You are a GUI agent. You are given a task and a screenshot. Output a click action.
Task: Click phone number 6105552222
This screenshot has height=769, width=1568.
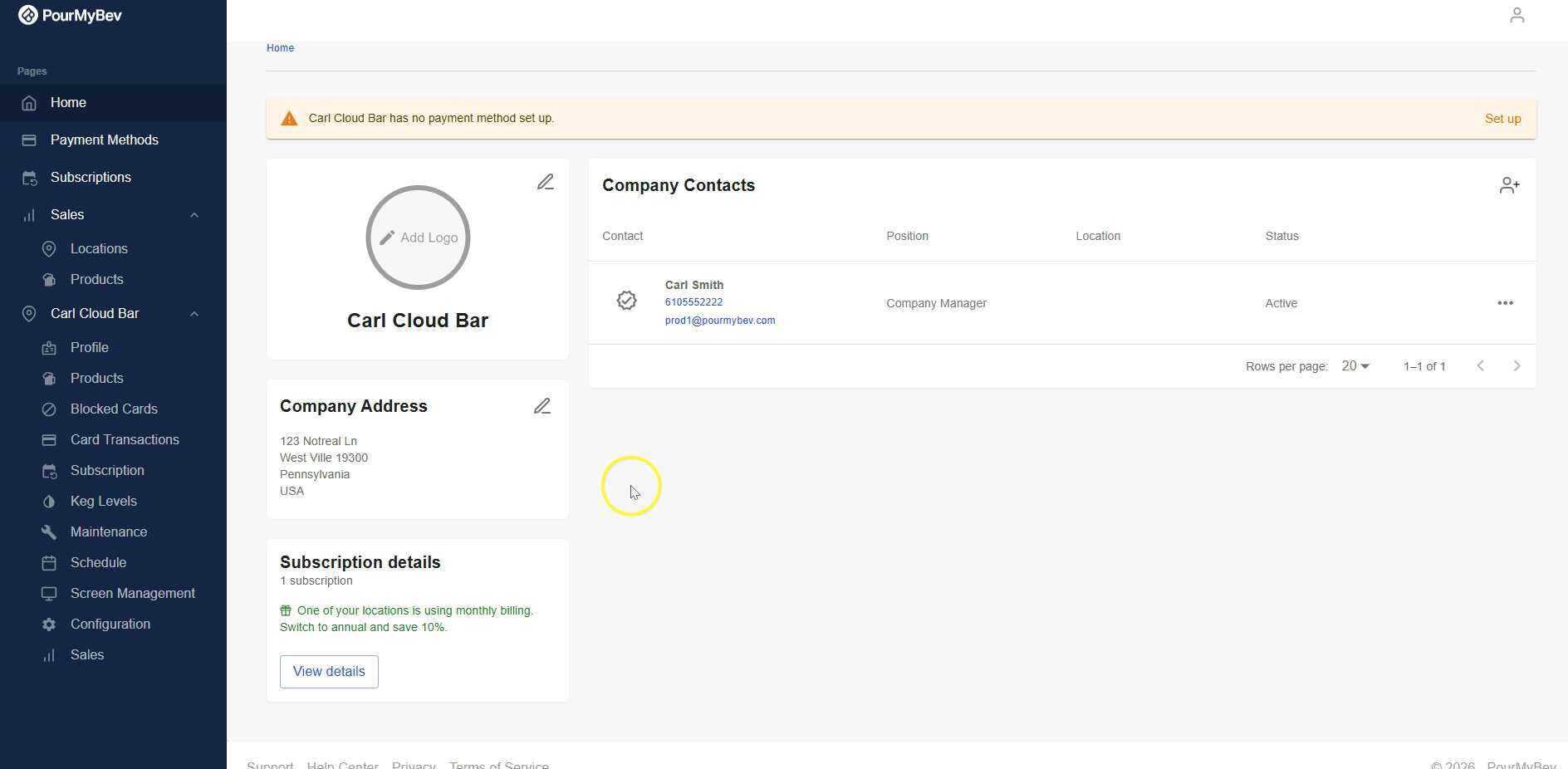pyautogui.click(x=693, y=302)
